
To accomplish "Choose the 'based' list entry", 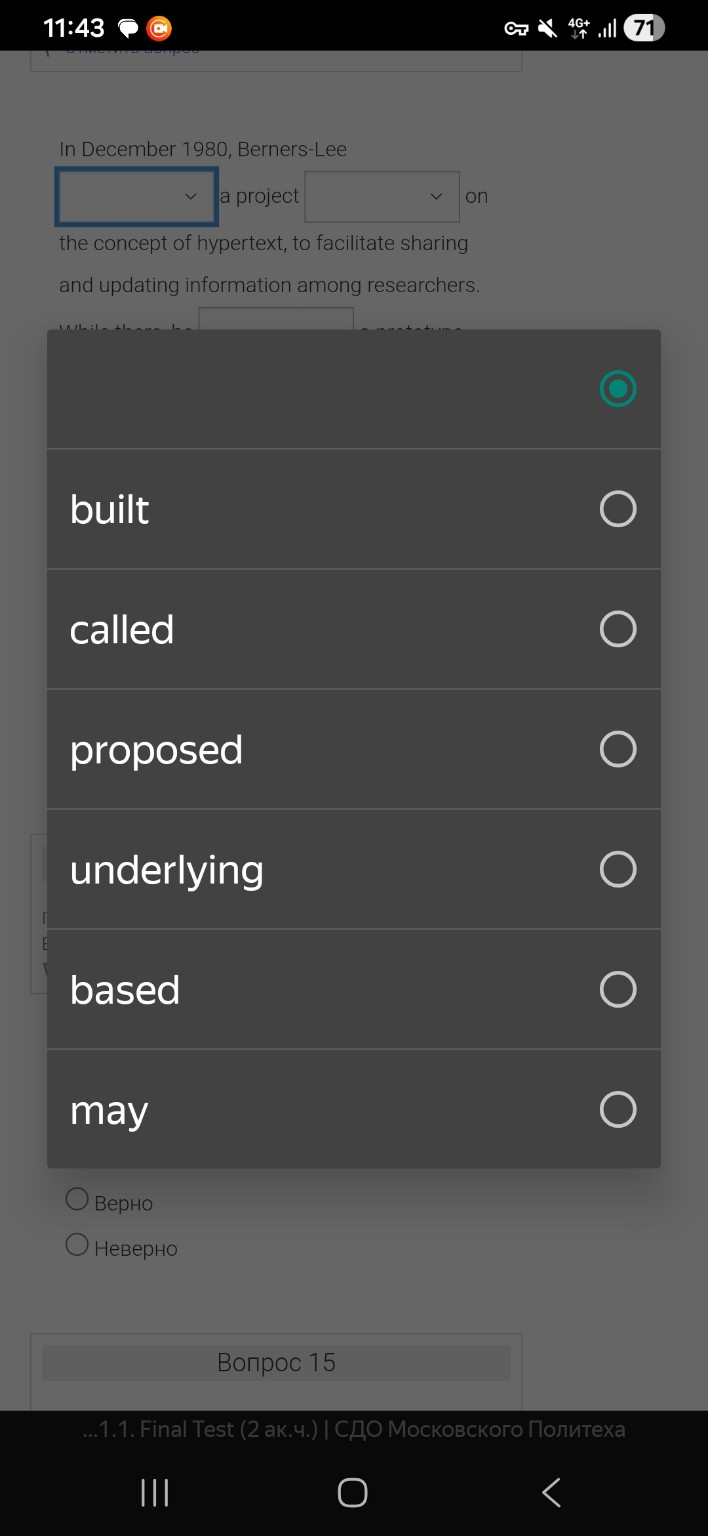I will point(353,989).
